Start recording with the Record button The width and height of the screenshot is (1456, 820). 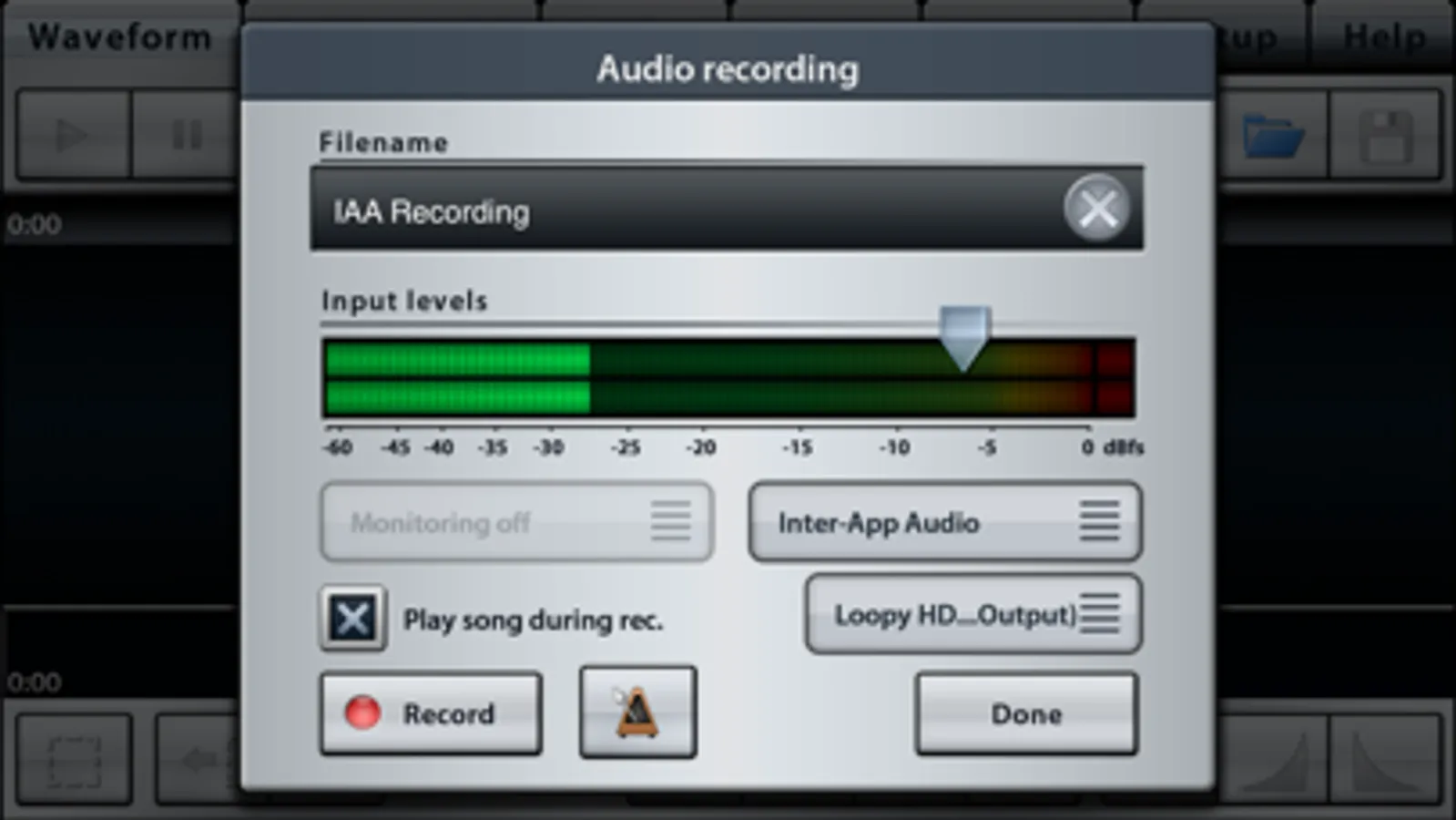coord(431,712)
